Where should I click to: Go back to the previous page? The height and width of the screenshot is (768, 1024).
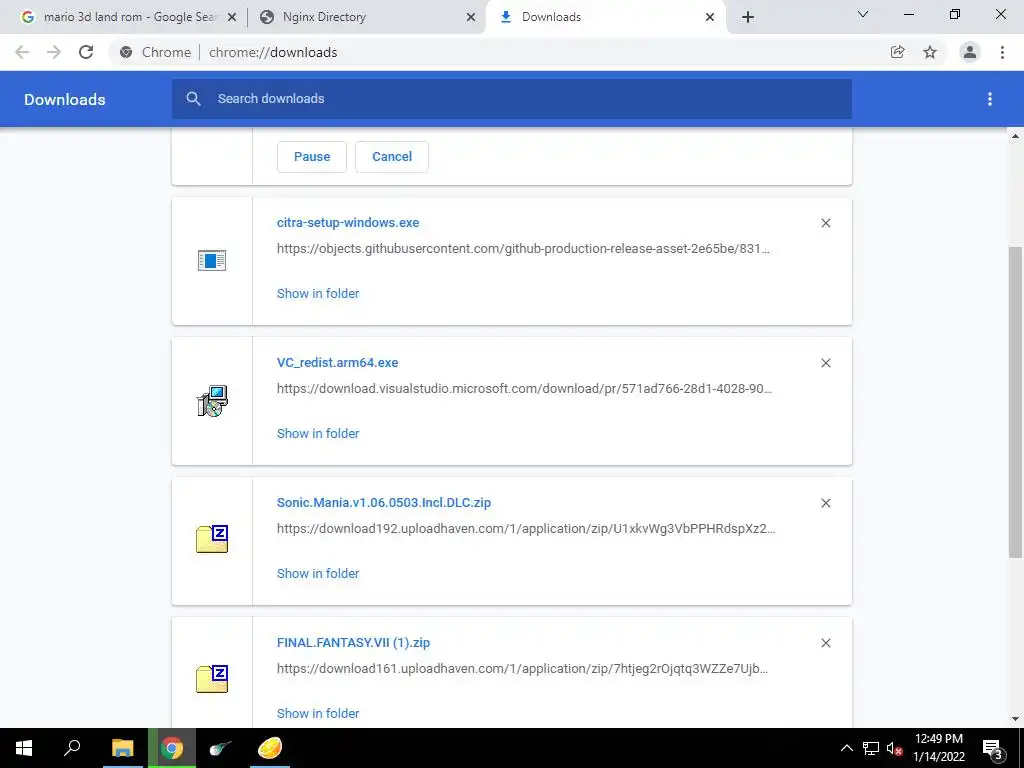point(22,52)
